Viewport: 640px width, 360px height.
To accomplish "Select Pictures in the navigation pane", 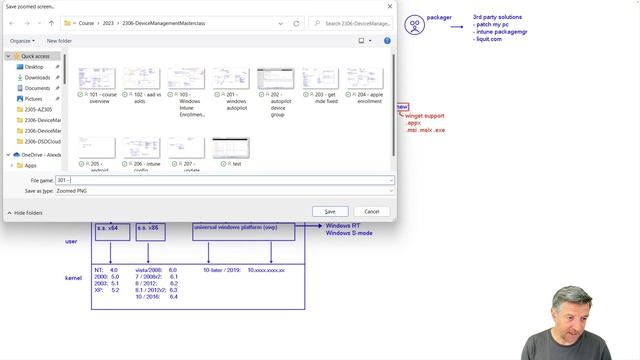I will pos(33,99).
